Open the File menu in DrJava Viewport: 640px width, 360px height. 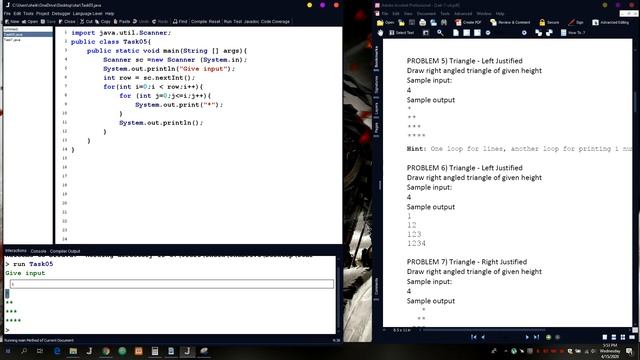click(x=7, y=13)
